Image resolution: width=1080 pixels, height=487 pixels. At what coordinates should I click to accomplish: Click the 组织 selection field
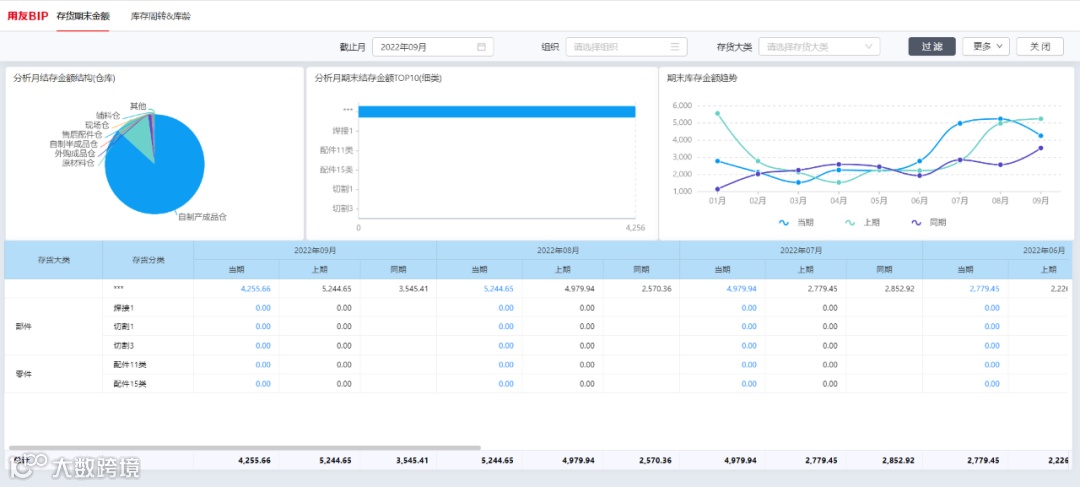coord(626,47)
